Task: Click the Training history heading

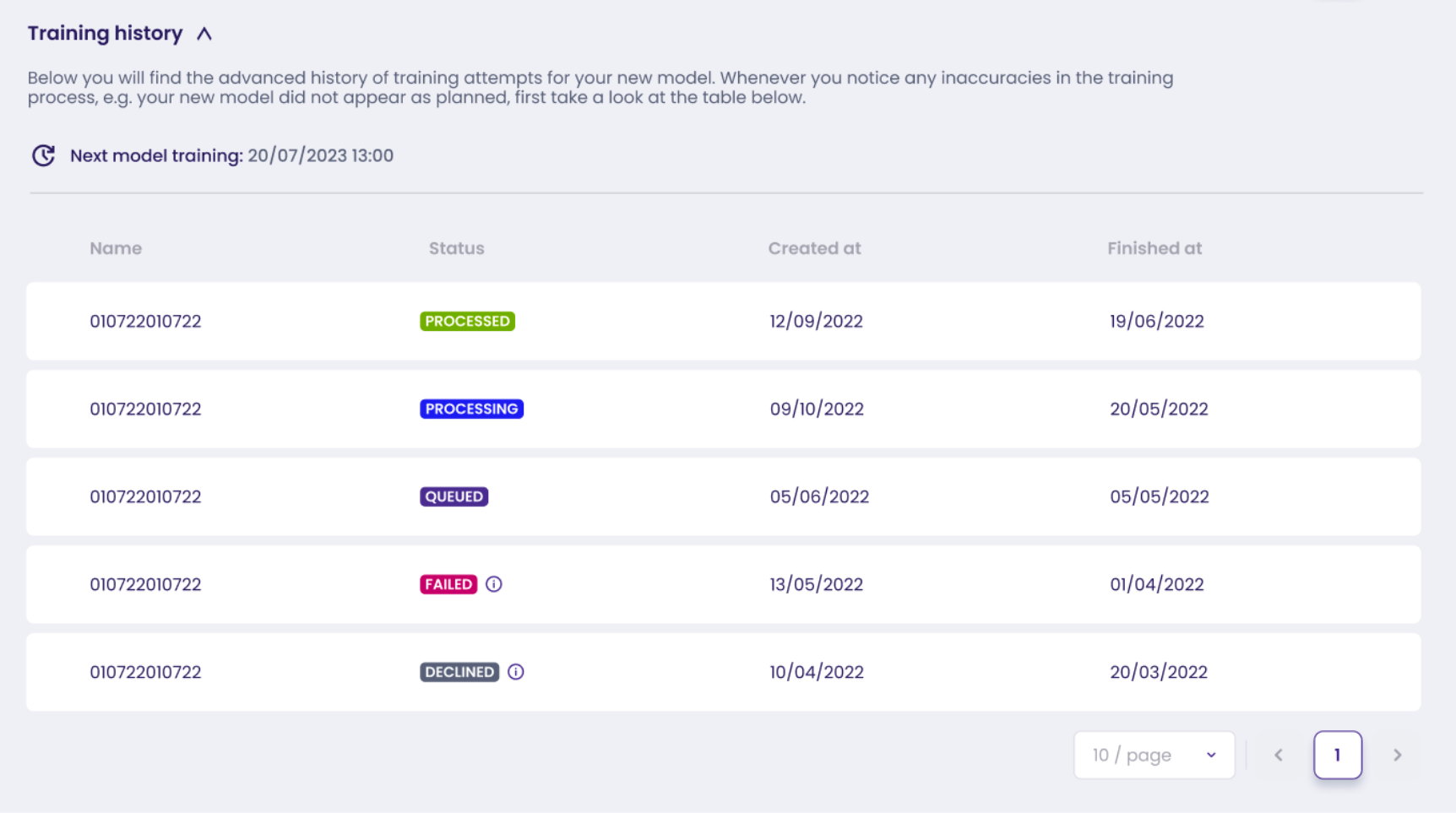Action: [105, 34]
